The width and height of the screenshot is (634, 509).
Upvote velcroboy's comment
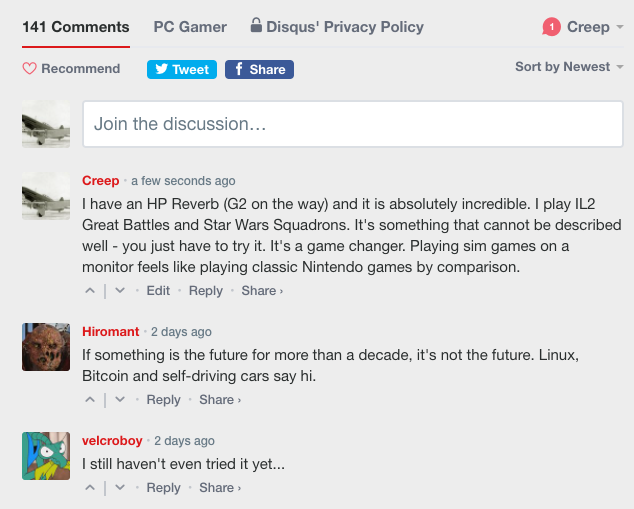90,488
